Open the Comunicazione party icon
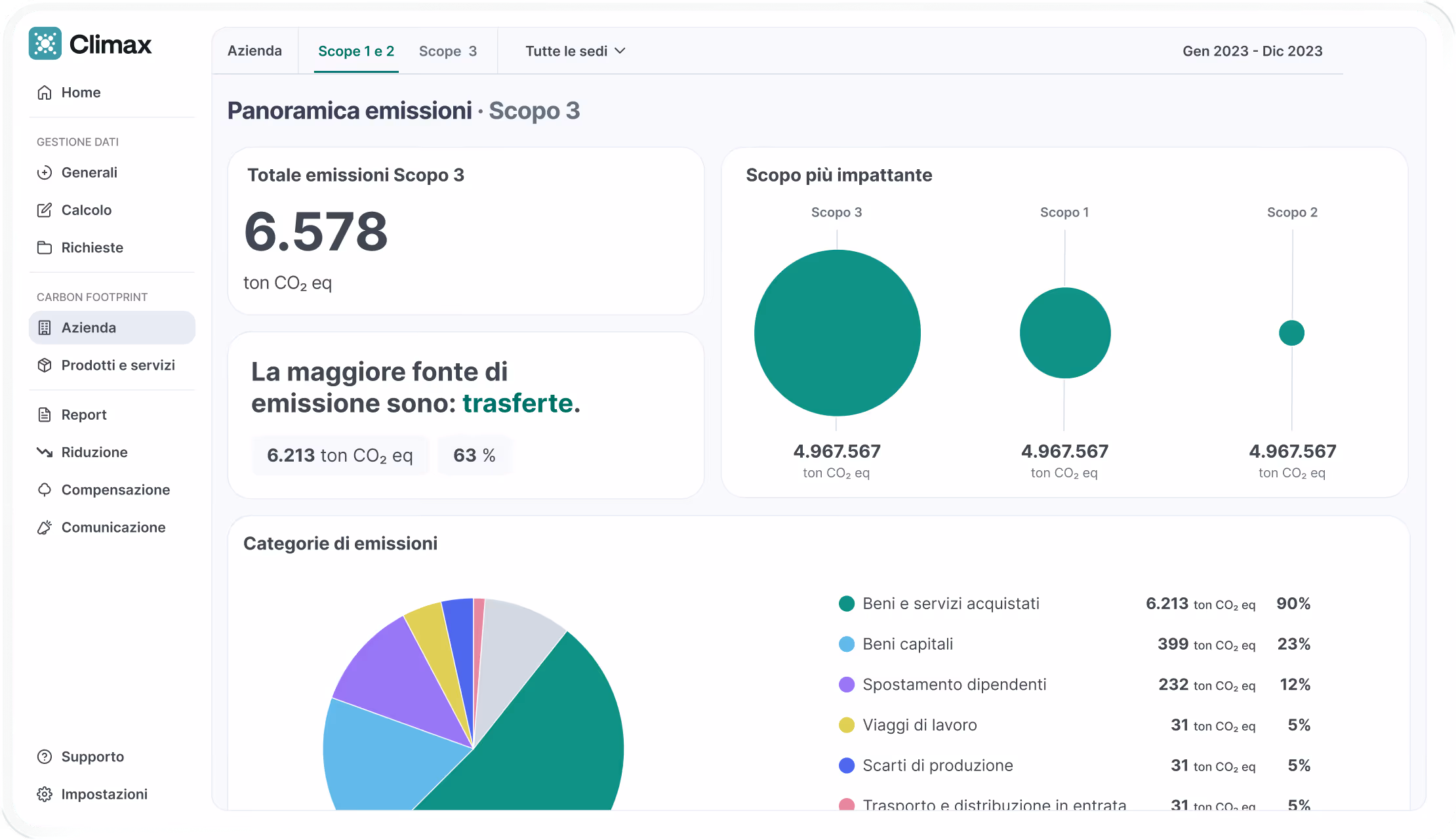This screenshot has height=840, width=1456. pyautogui.click(x=45, y=527)
